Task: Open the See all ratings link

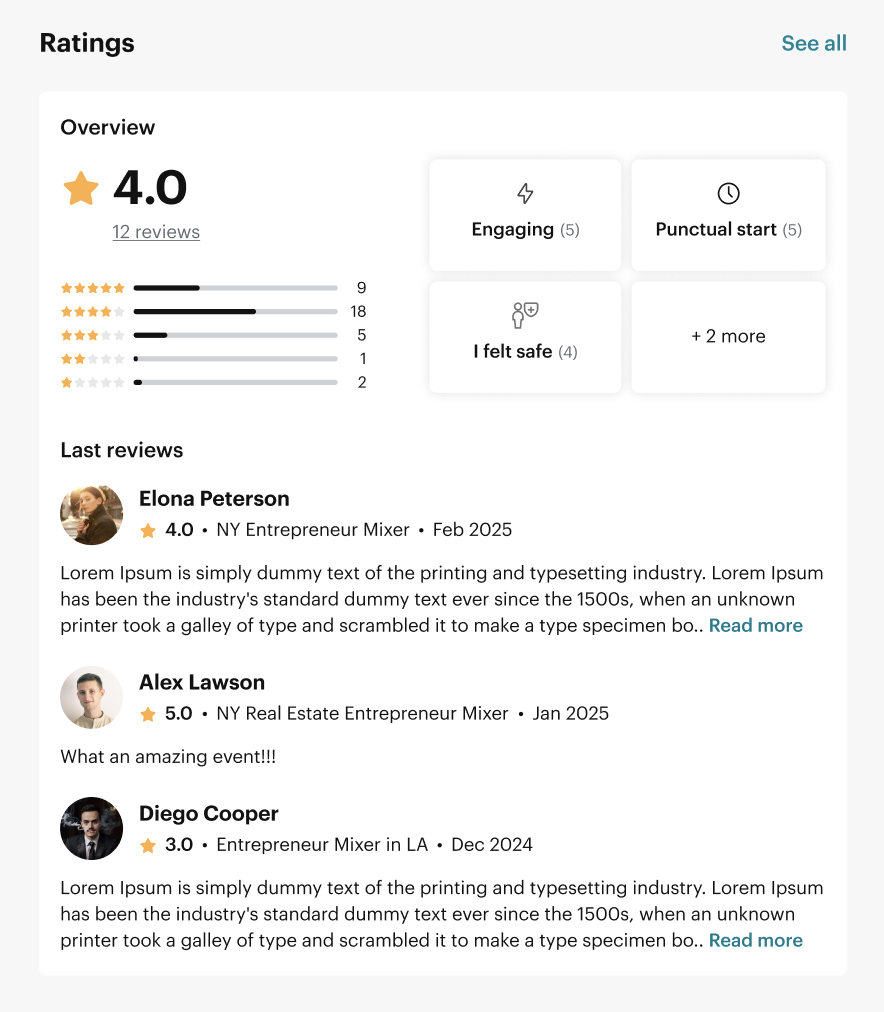Action: pos(814,43)
